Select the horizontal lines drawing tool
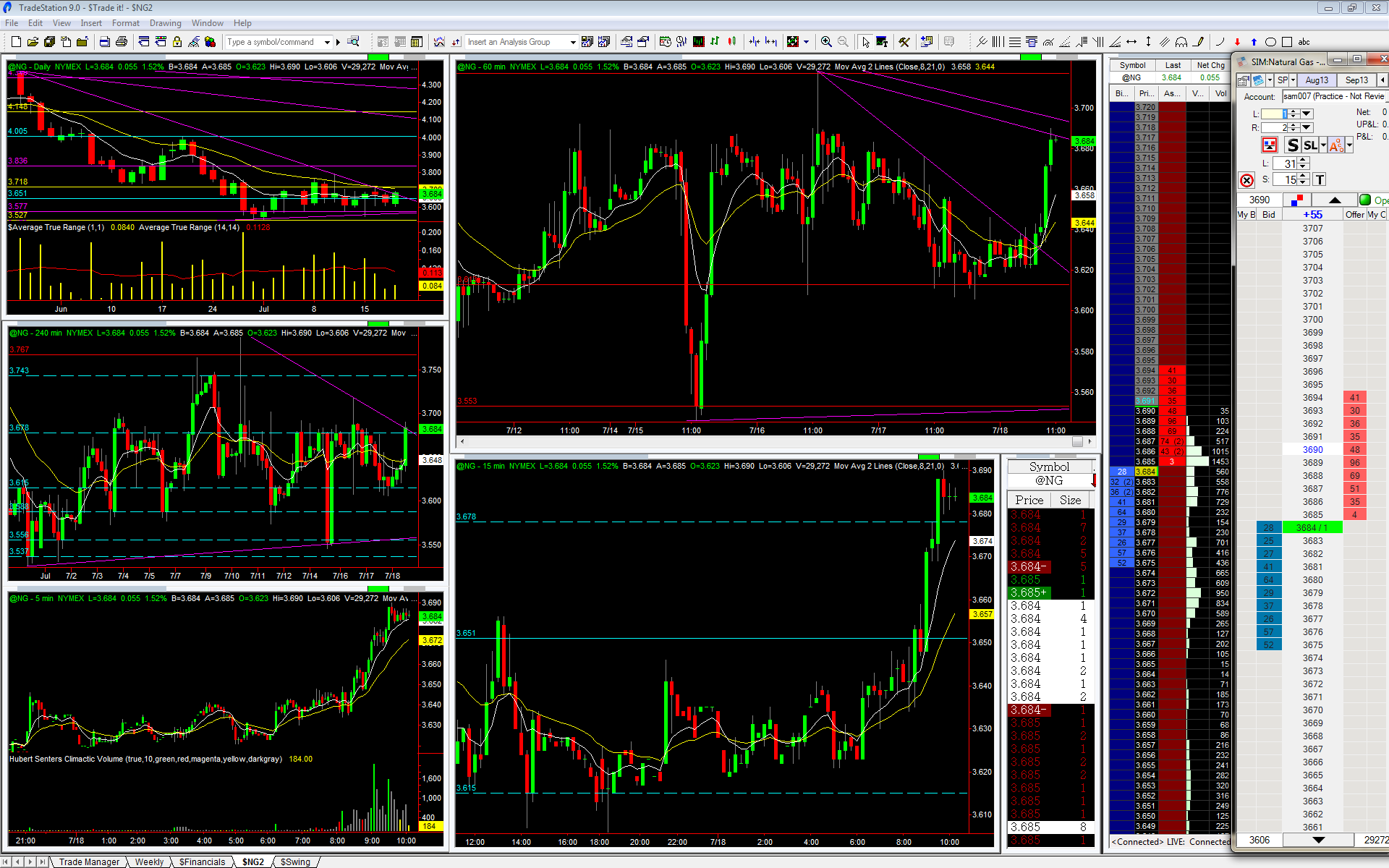This screenshot has width=1389, height=868. (x=1015, y=42)
